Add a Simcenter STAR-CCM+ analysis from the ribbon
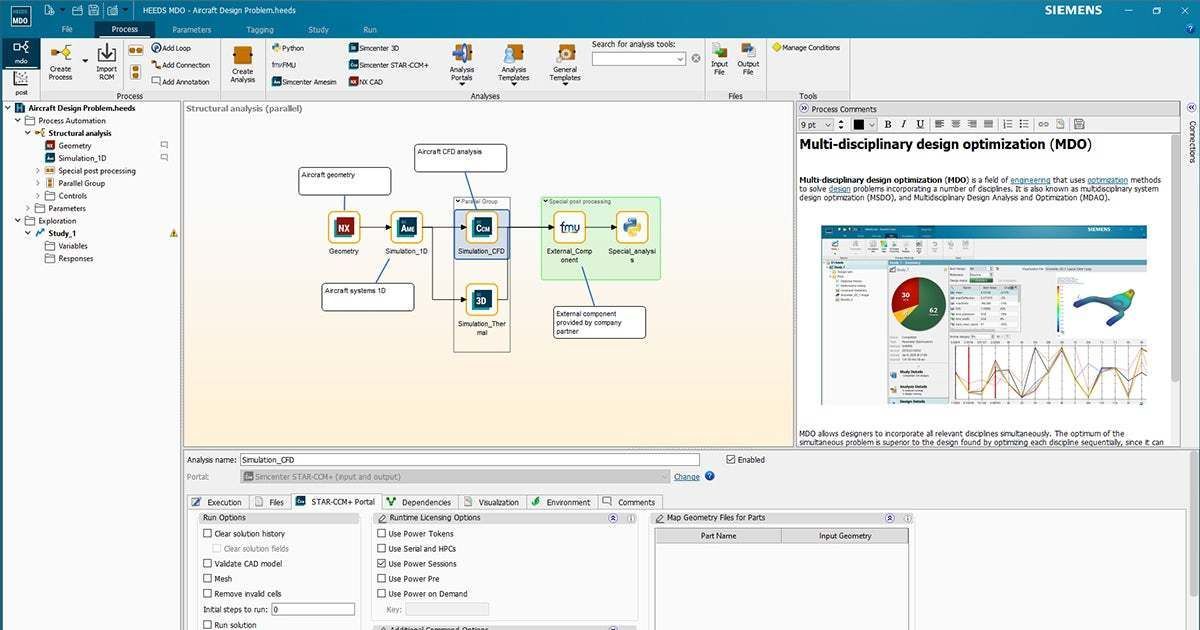The width and height of the screenshot is (1200, 630). 388,65
